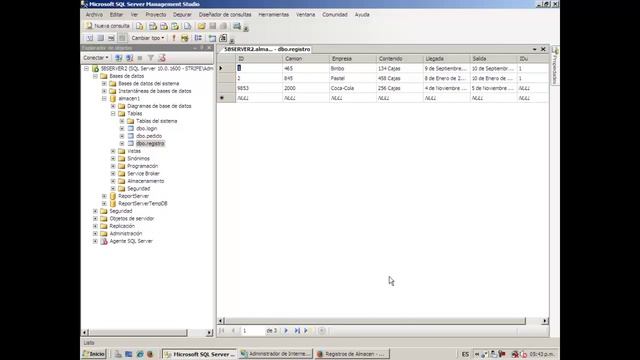Image resolution: width=640 pixels, height=360 pixels.
Task: Click the ES language indicator in tray
Action: pyautogui.click(x=465, y=354)
